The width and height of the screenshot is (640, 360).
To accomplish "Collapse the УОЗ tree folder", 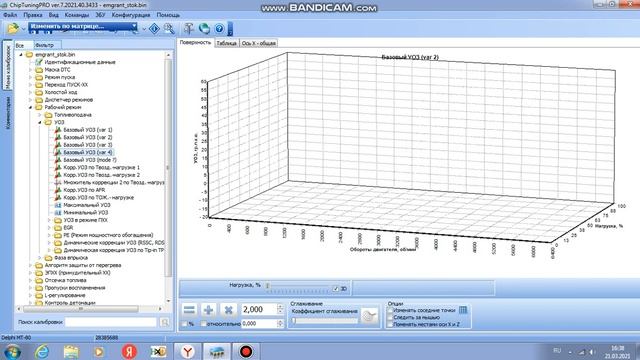I will point(40,122).
